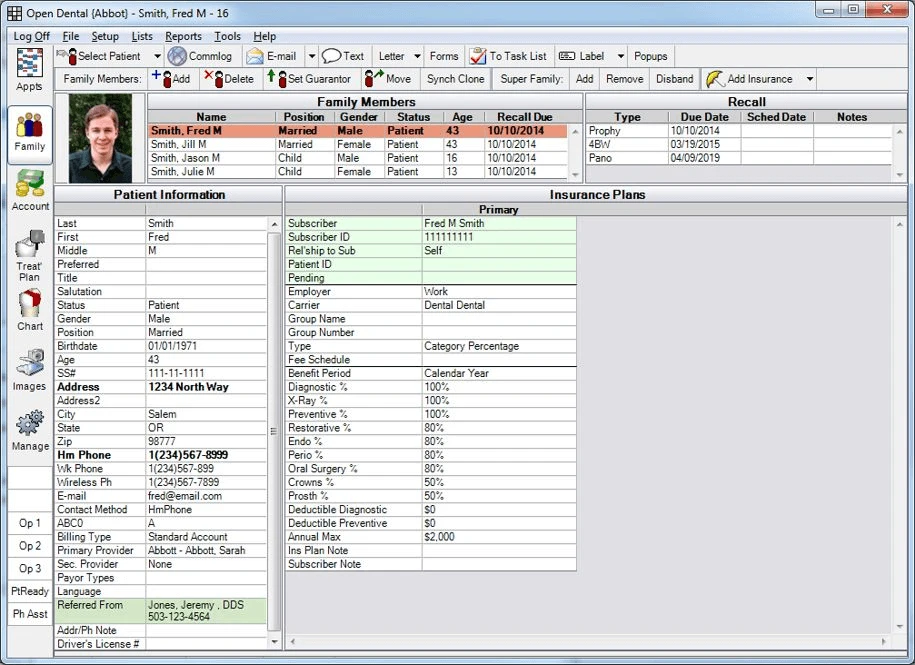This screenshot has height=665, width=915.
Task: Set Guarantor for the family
Action: [x=309, y=79]
